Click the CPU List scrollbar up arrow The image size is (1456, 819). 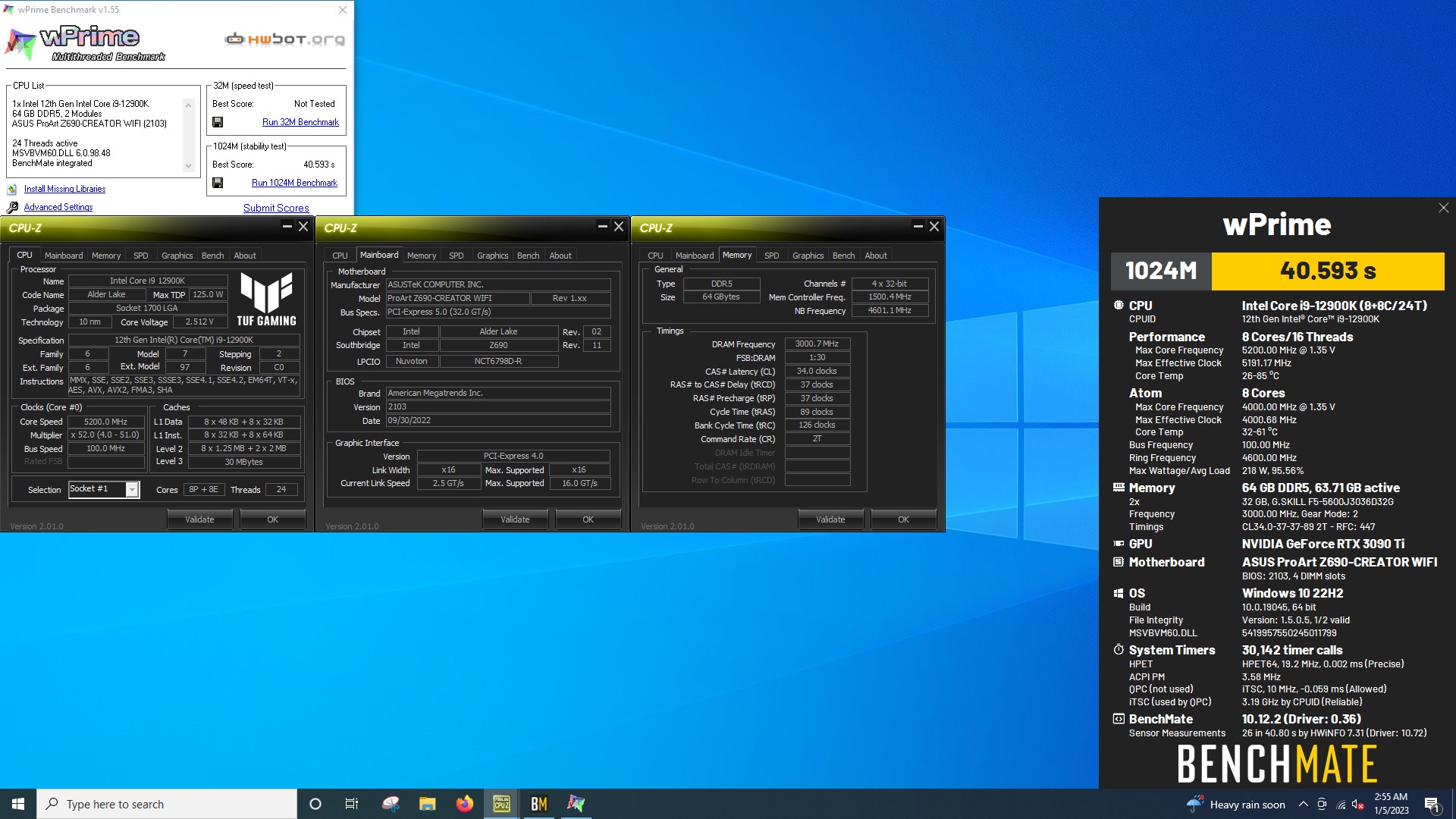[x=188, y=104]
